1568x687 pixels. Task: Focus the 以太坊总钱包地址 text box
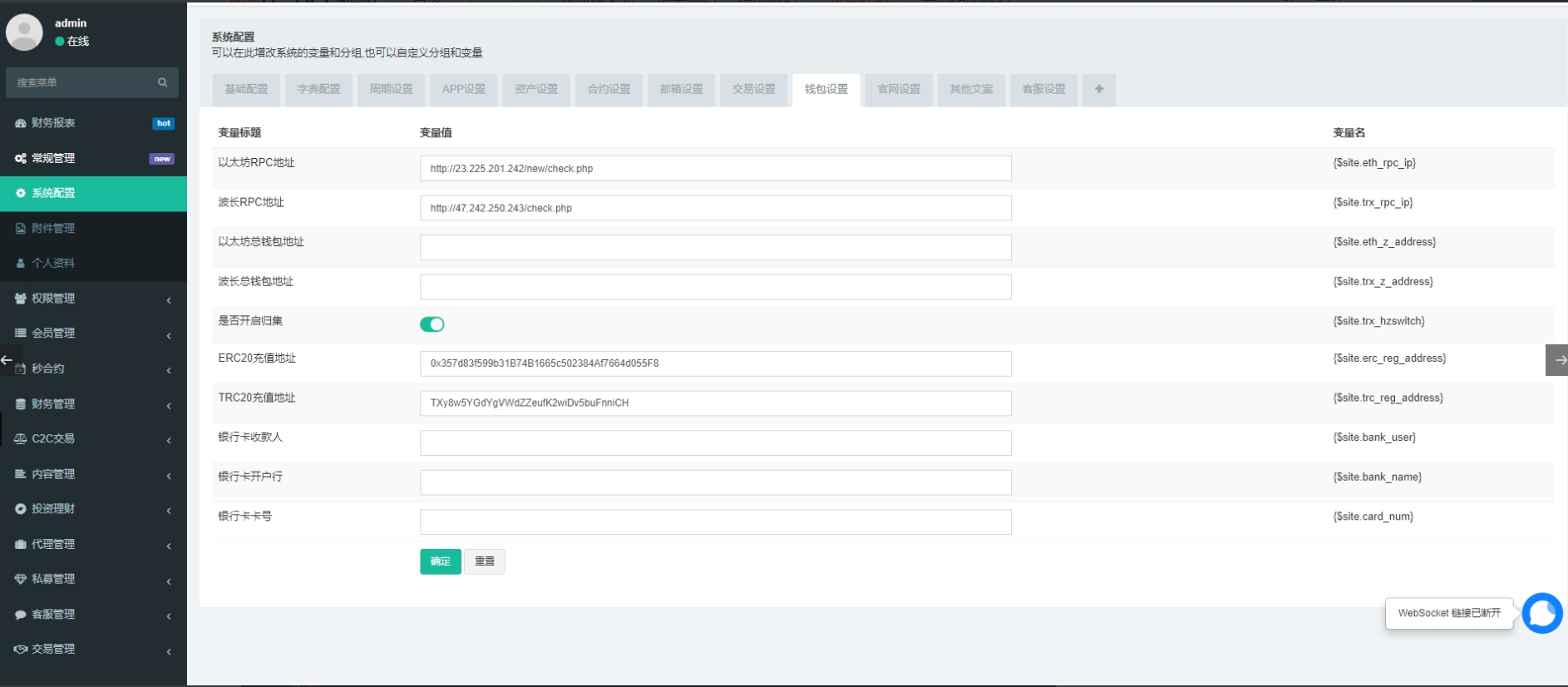point(715,247)
